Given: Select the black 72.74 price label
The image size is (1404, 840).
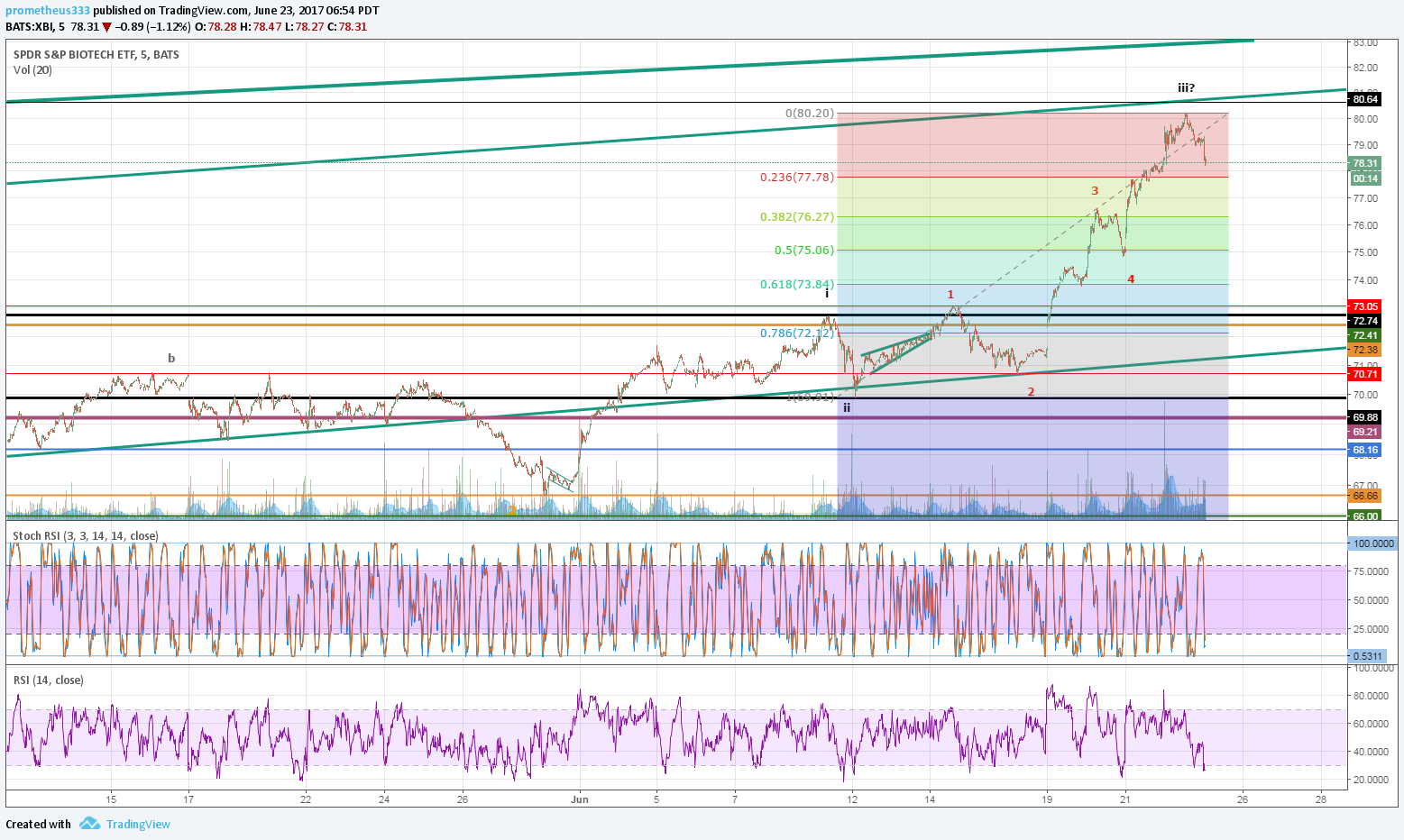Looking at the screenshot, I should click(1365, 321).
